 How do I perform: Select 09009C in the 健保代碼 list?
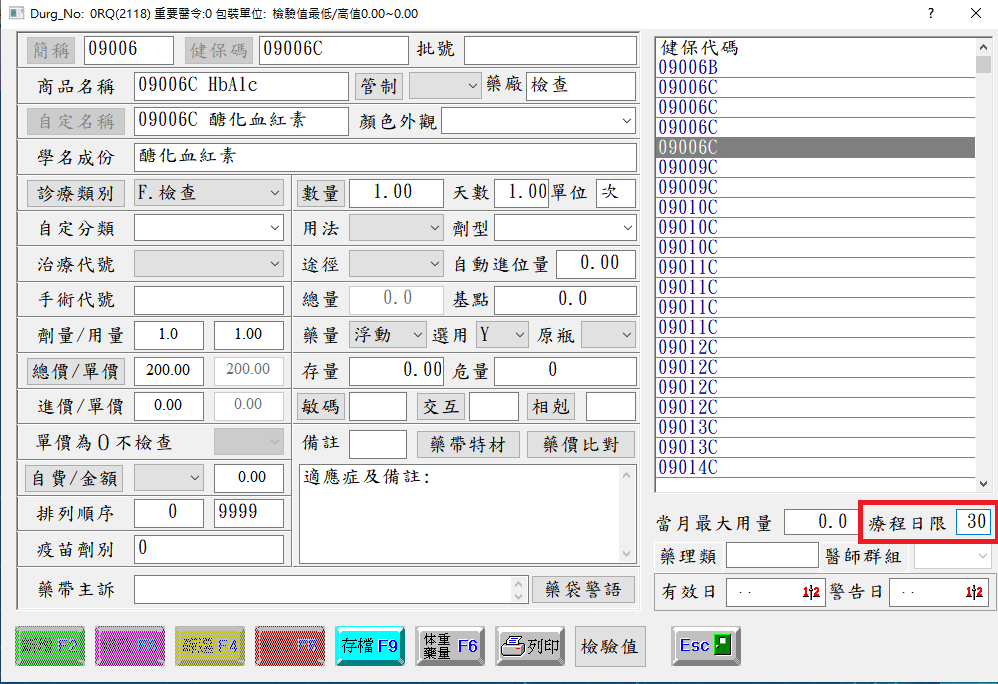coord(688,167)
